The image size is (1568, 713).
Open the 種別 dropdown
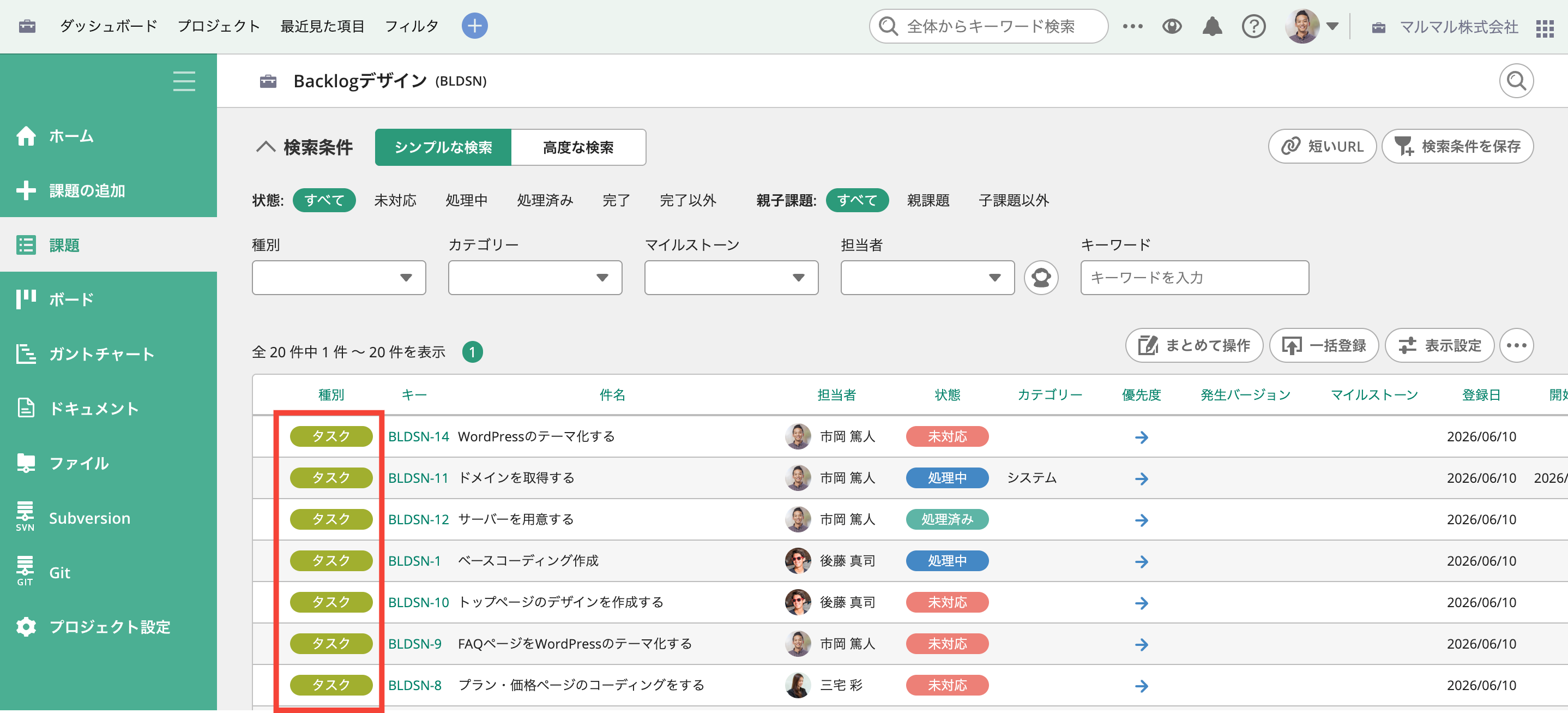point(339,278)
